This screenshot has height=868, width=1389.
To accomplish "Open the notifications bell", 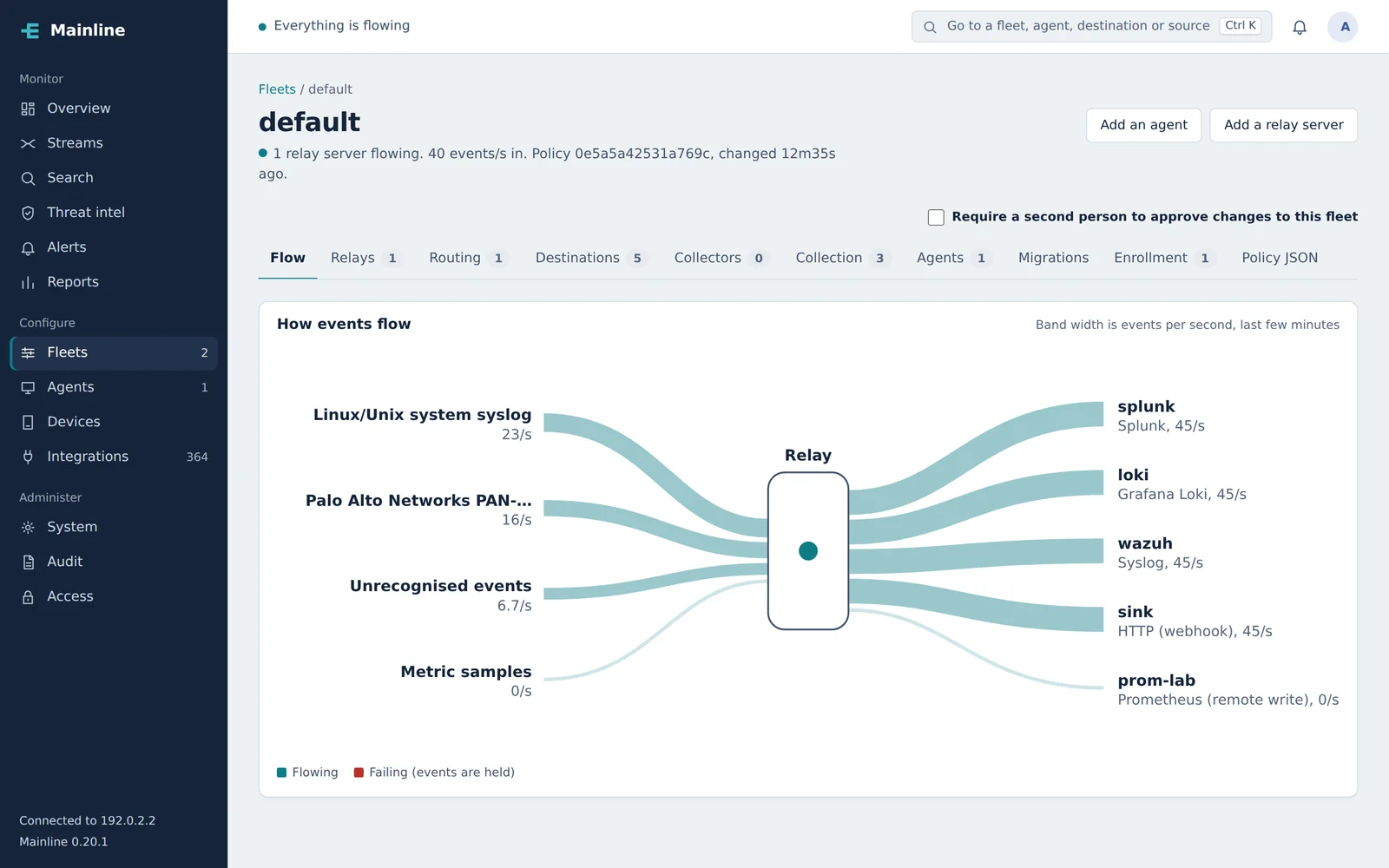I will (x=1300, y=27).
